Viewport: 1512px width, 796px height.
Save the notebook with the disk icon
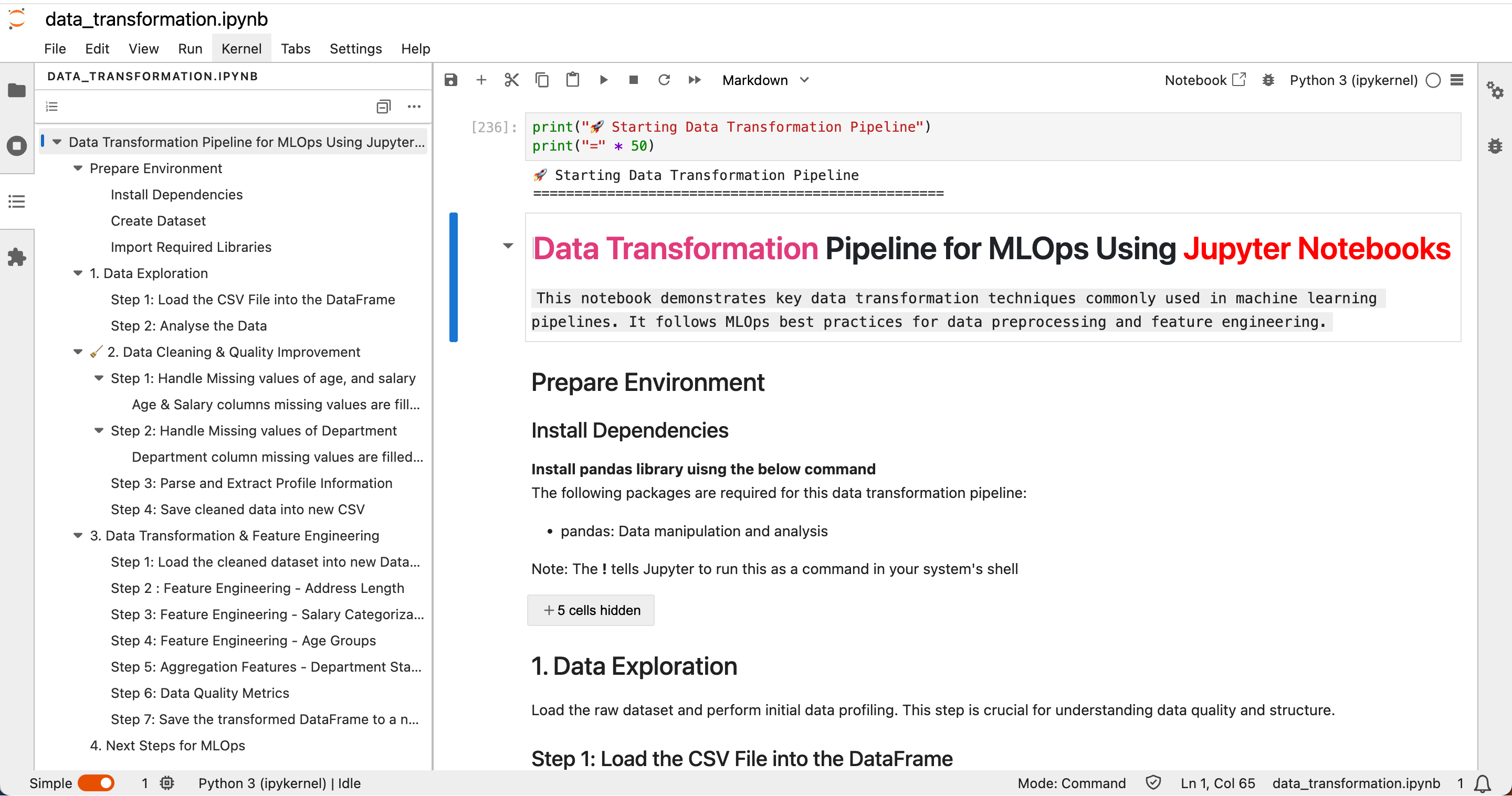click(450, 80)
